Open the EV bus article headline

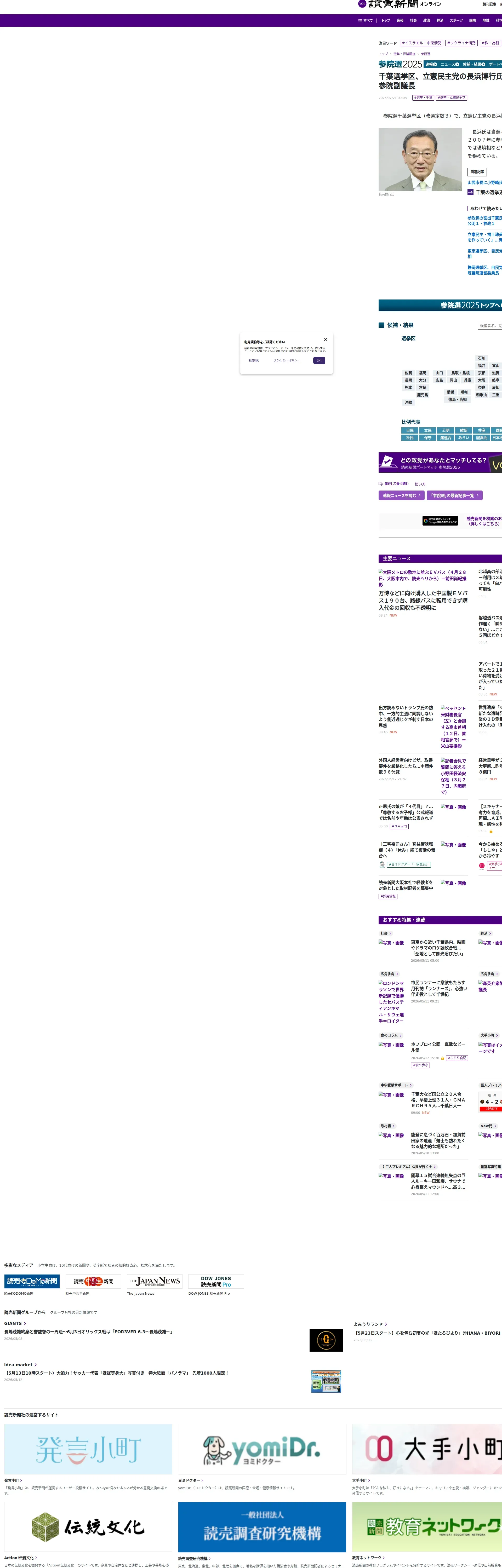423,601
